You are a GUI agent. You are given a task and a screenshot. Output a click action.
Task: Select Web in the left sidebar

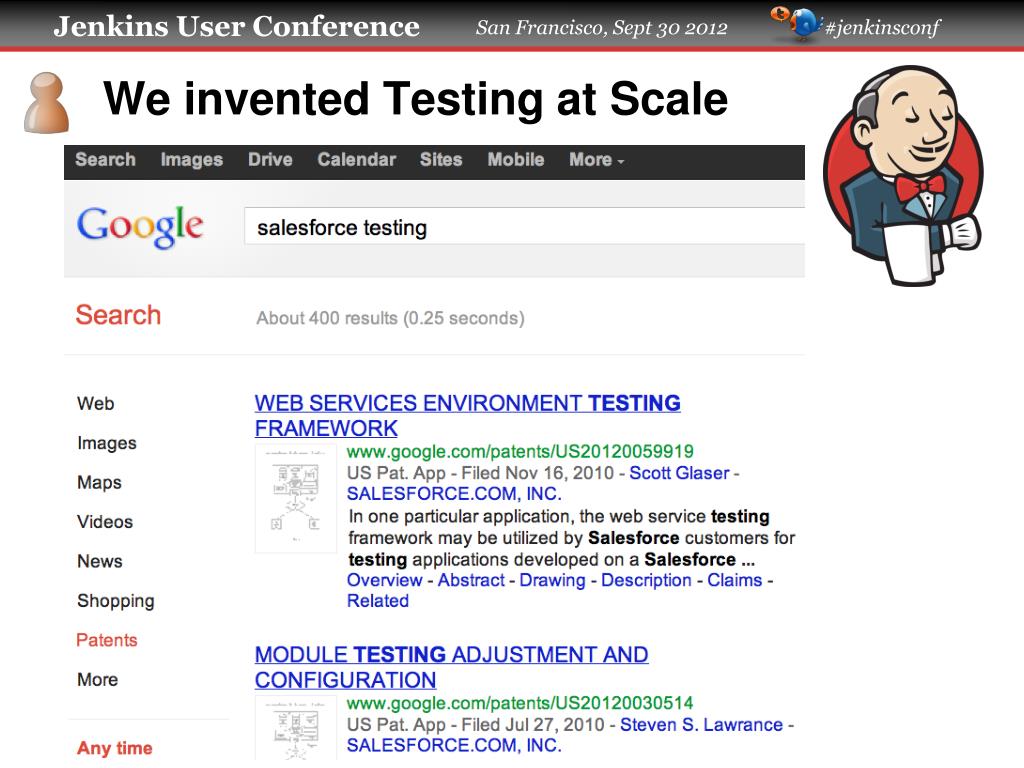95,404
